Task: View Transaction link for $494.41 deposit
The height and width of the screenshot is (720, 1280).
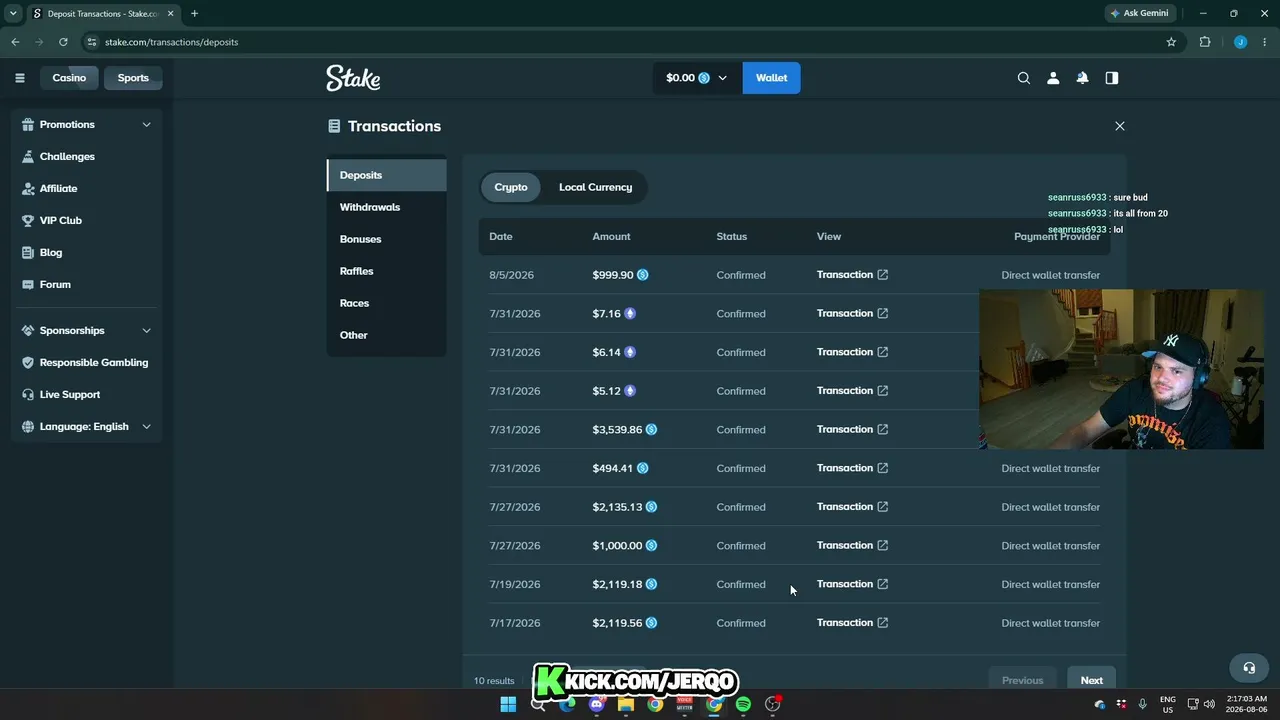Action: click(x=852, y=468)
